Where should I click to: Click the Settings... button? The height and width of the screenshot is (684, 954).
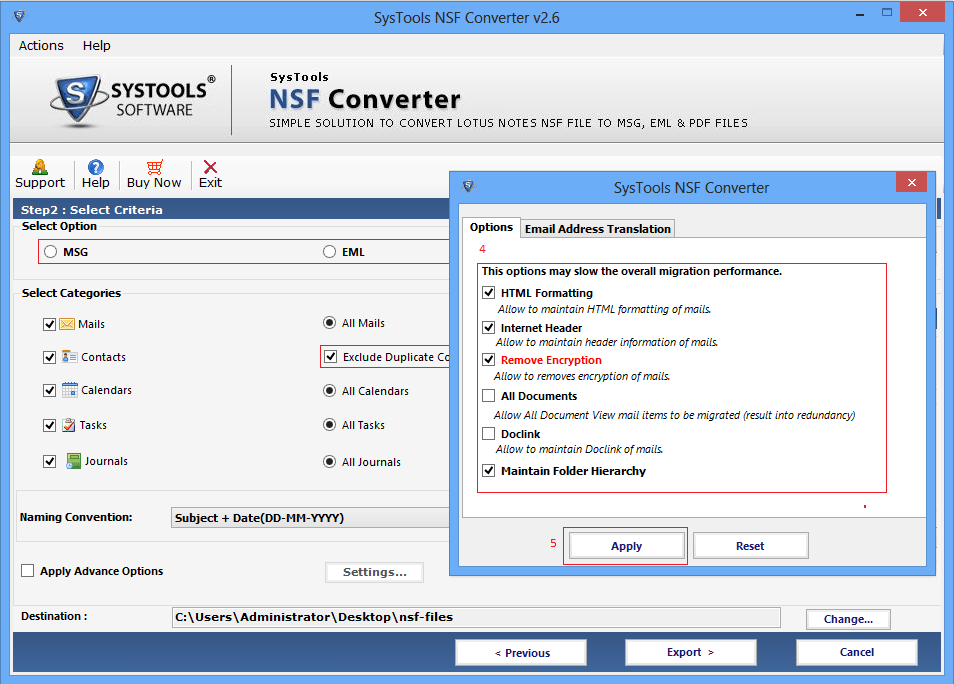tap(374, 572)
